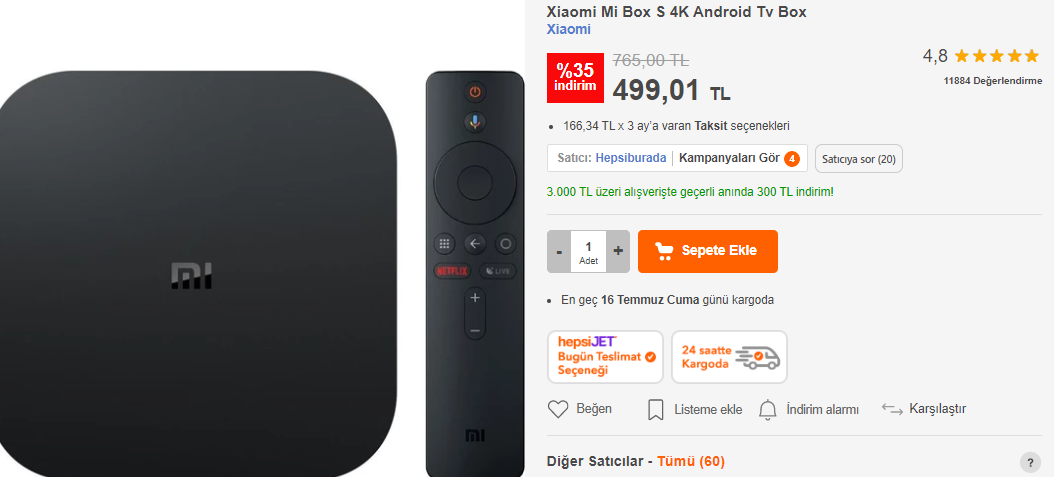This screenshot has height=477, width=1054.
Task: Click the quantity Adet input field
Action: coord(588,251)
